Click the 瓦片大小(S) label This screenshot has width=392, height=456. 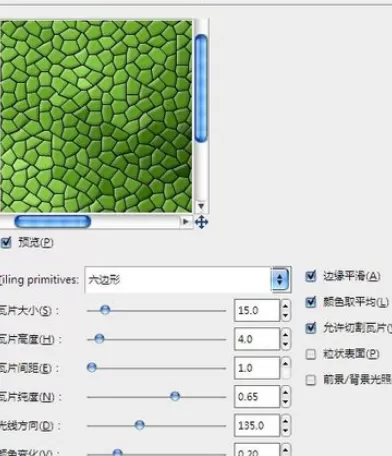point(29,311)
